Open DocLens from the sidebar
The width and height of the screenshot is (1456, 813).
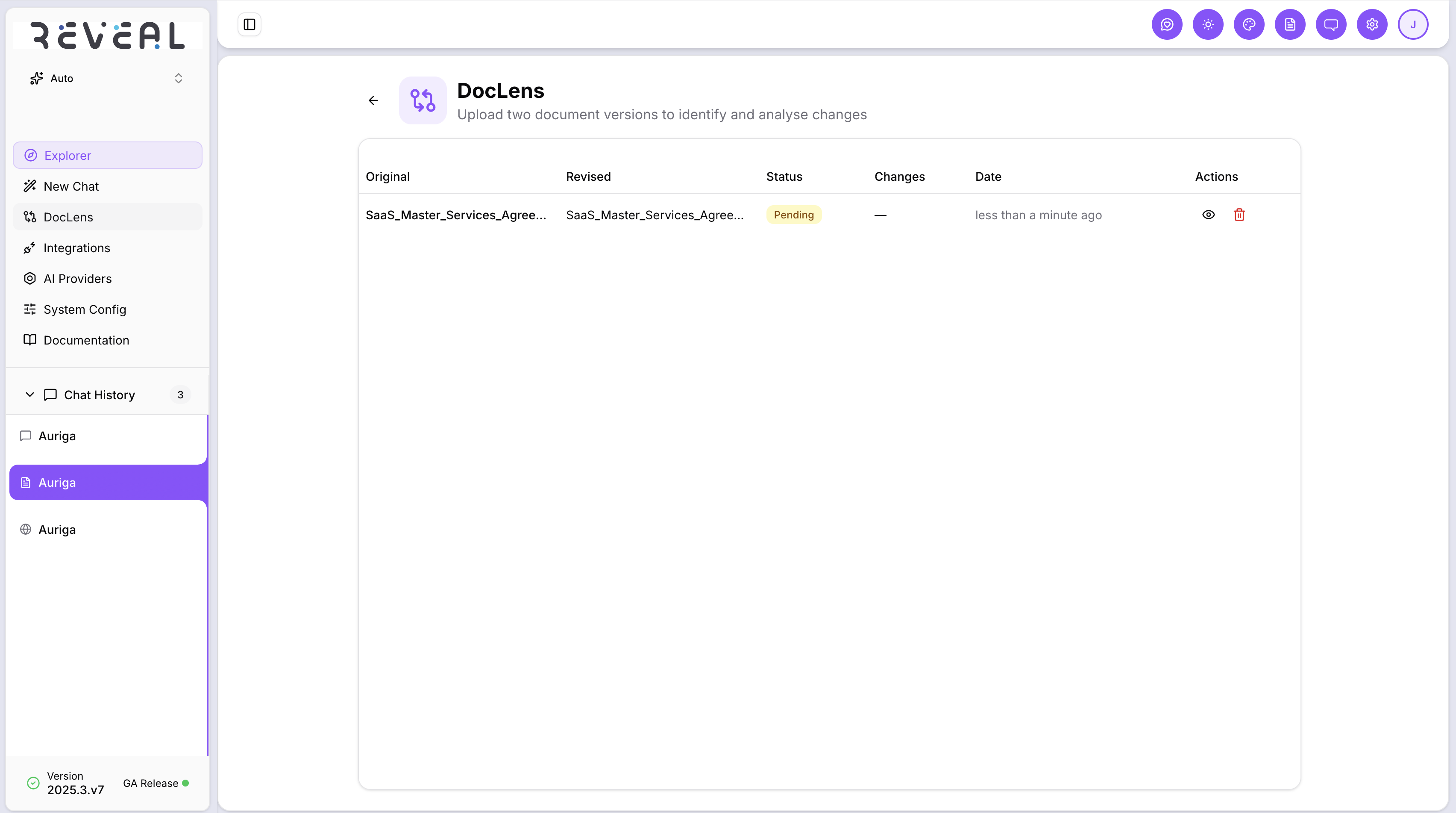tap(107, 217)
